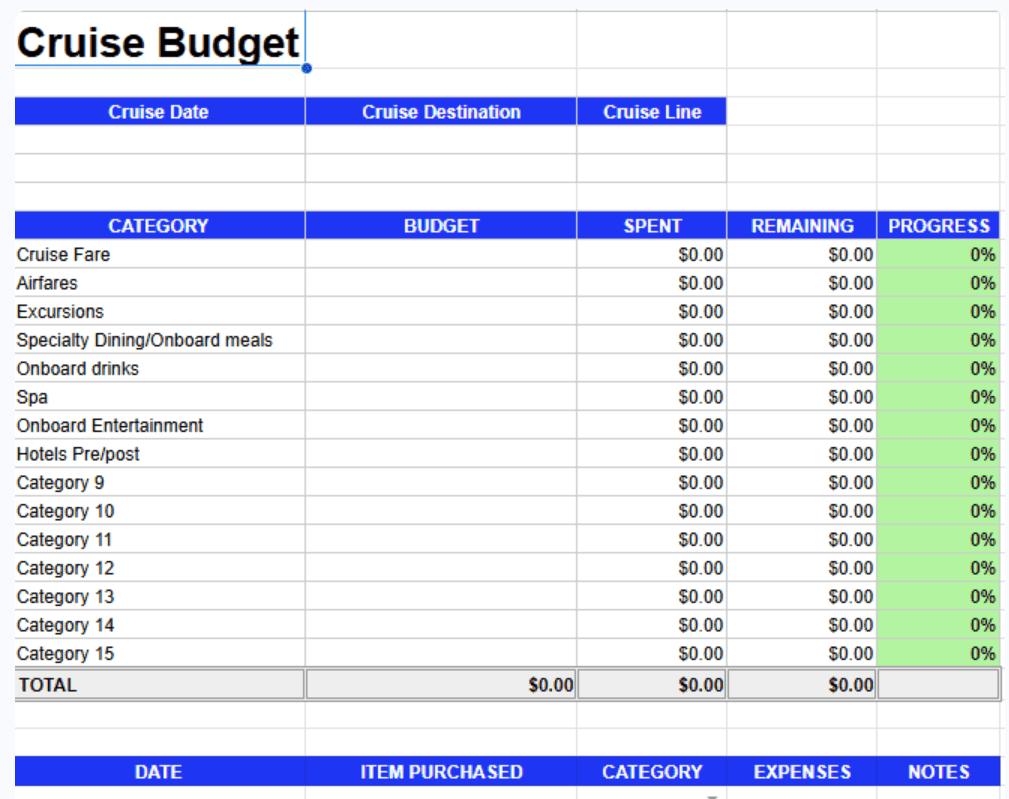The image size is (1009, 799).
Task: Click the green 0% progress cell for Onboard drinks
Action: tap(937, 368)
